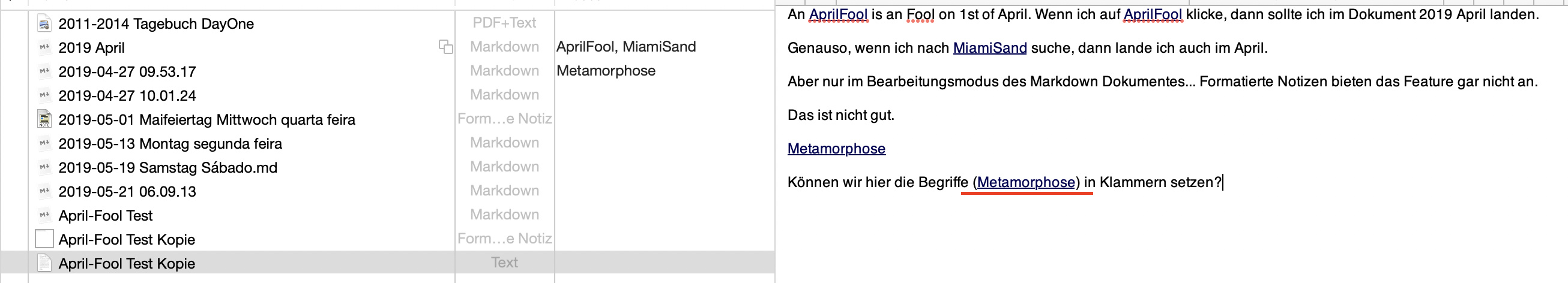Click the Metamorphose tag in the document list
This screenshot has height=283, width=1568.
606,71
